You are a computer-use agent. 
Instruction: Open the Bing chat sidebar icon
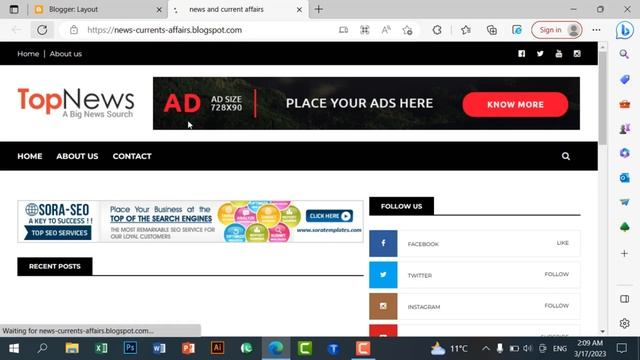[624, 30]
